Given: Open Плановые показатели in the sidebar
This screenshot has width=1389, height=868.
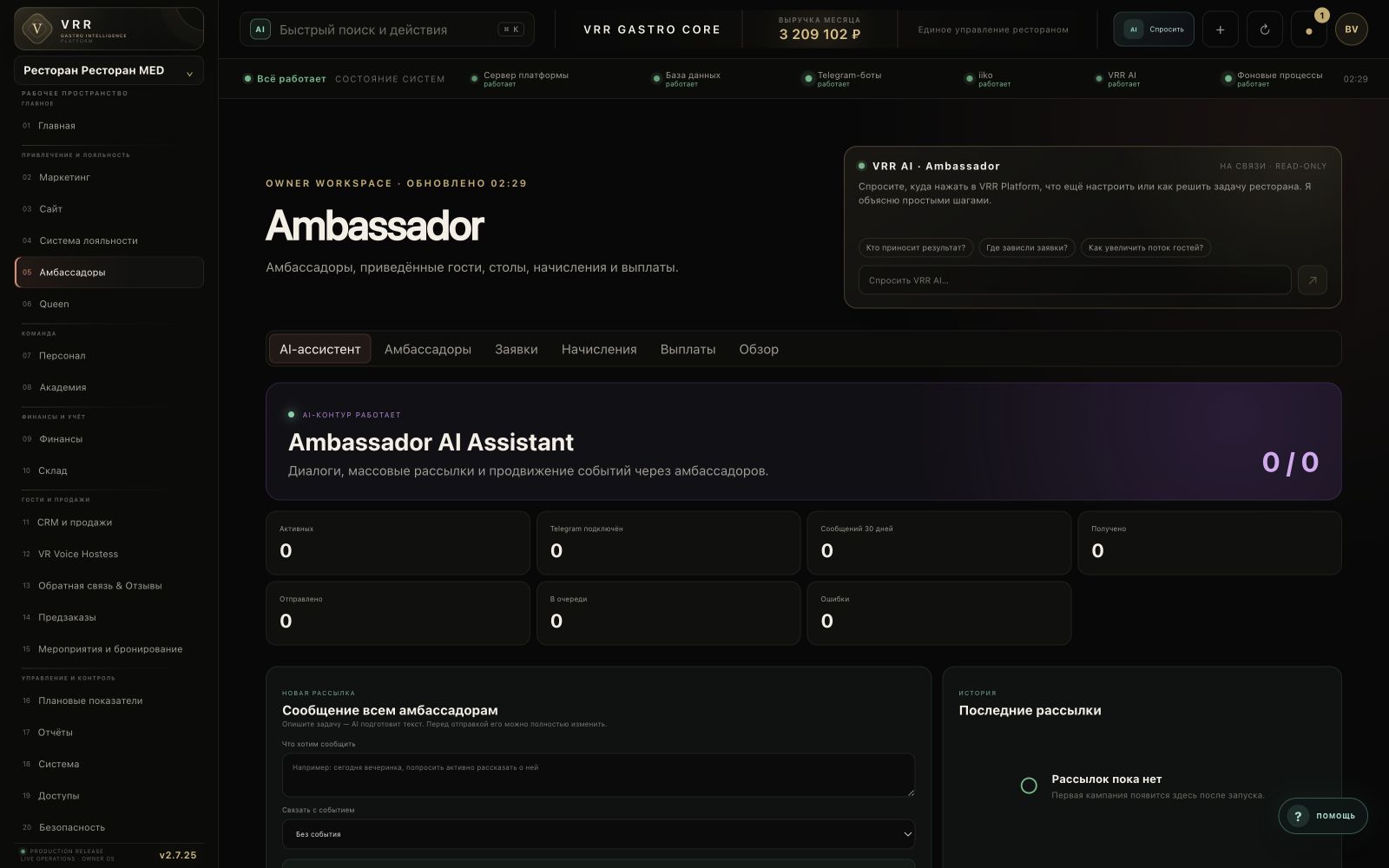Looking at the screenshot, I should (x=109, y=700).
